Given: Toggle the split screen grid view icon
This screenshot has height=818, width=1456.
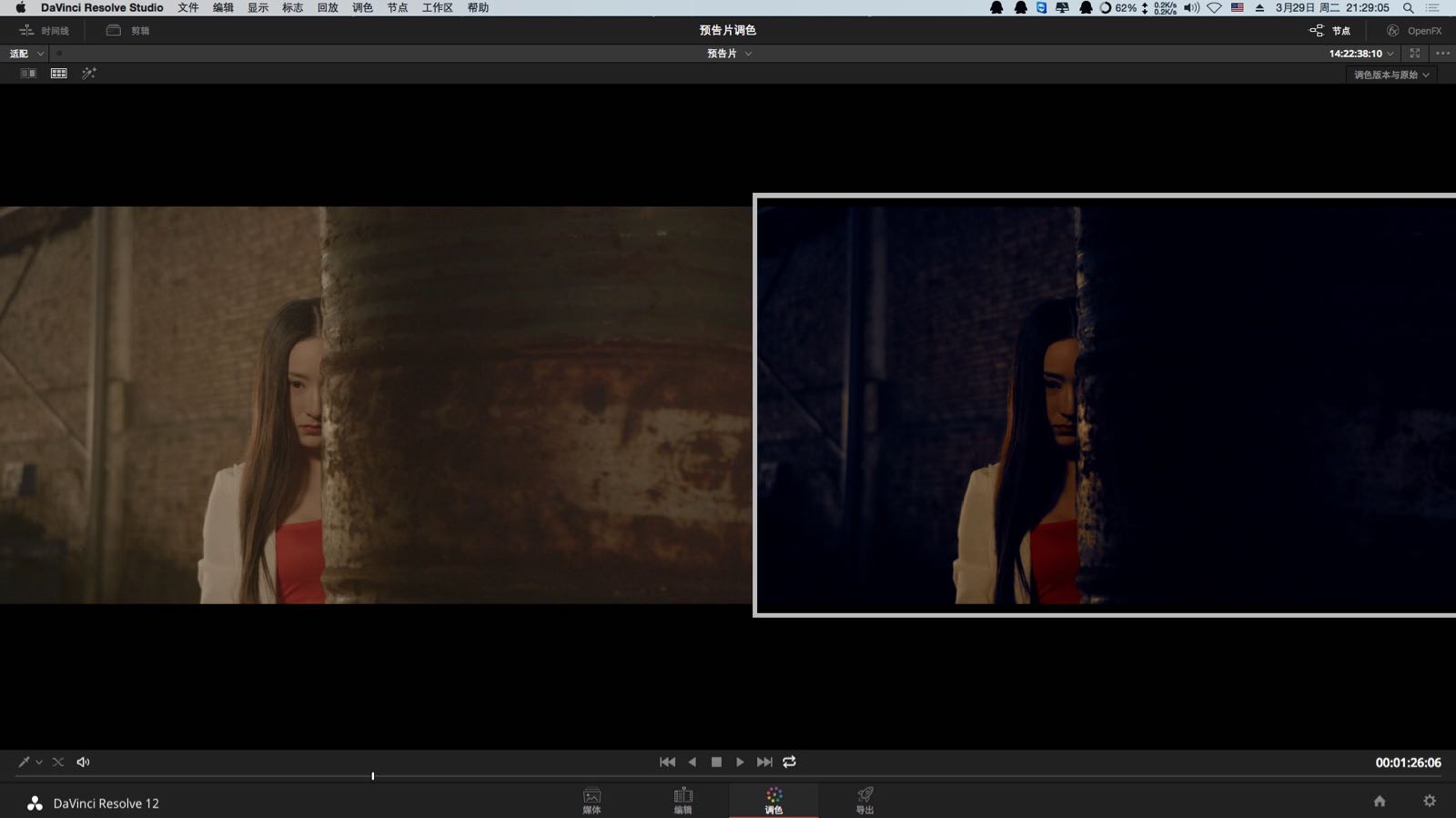Looking at the screenshot, I should click(x=59, y=74).
